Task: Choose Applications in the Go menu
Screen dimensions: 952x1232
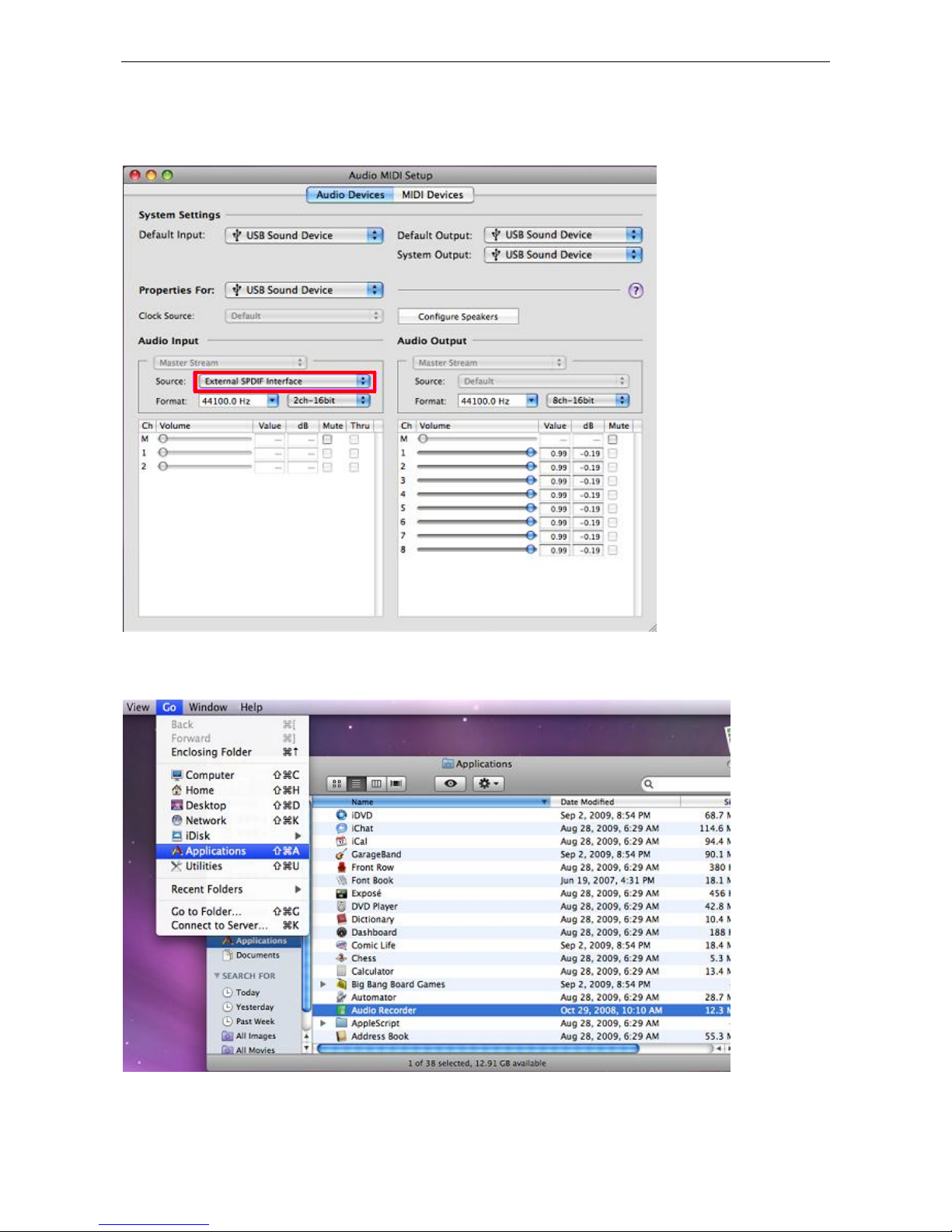Action: point(233,851)
